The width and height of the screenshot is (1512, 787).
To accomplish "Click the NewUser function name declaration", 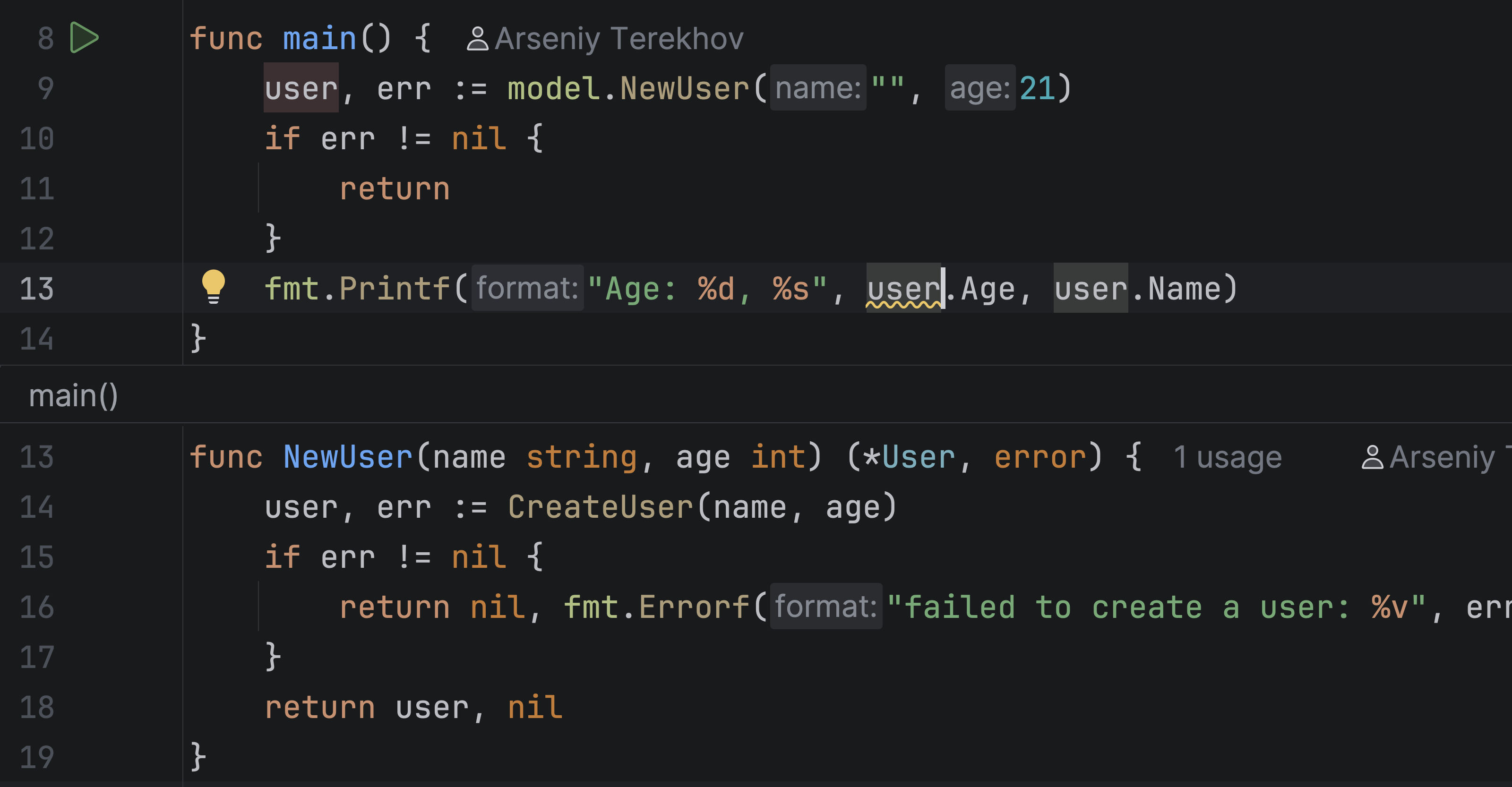I will [347, 457].
